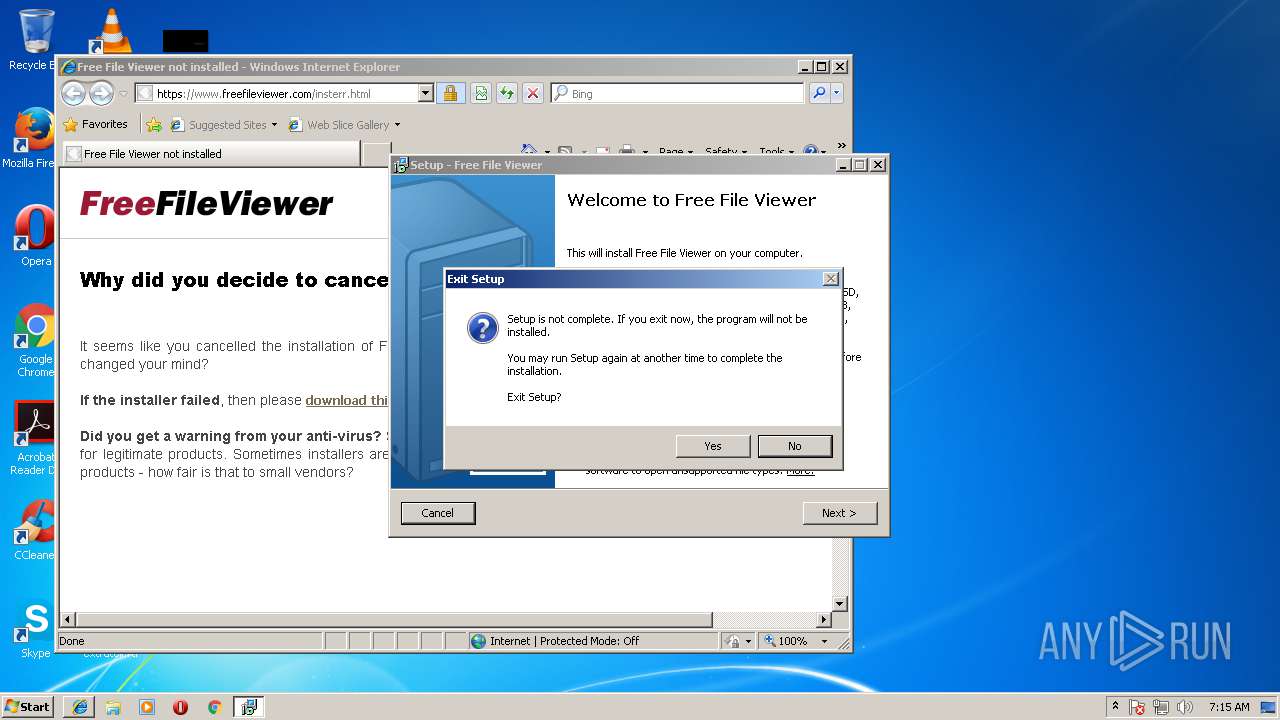This screenshot has width=1280, height=720.
Task: Click Cancel in the Setup window
Action: (438, 513)
